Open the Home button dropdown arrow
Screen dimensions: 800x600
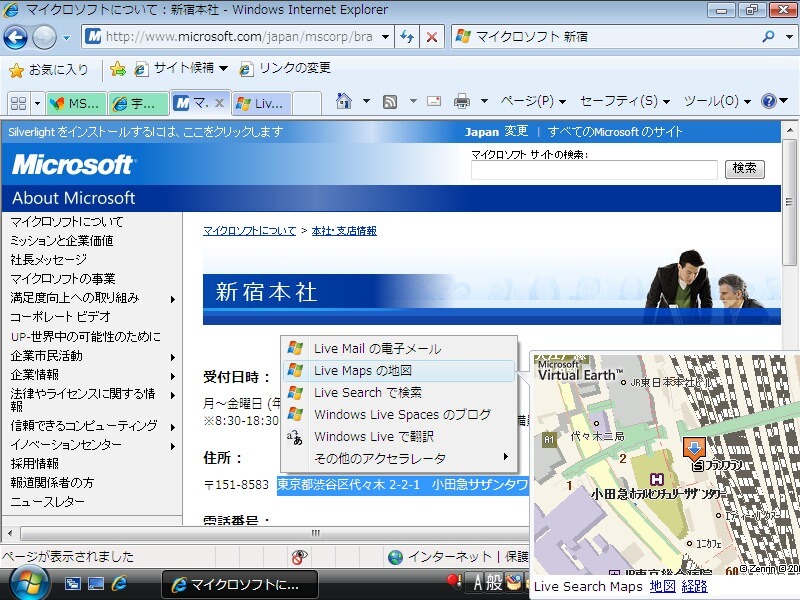click(366, 101)
